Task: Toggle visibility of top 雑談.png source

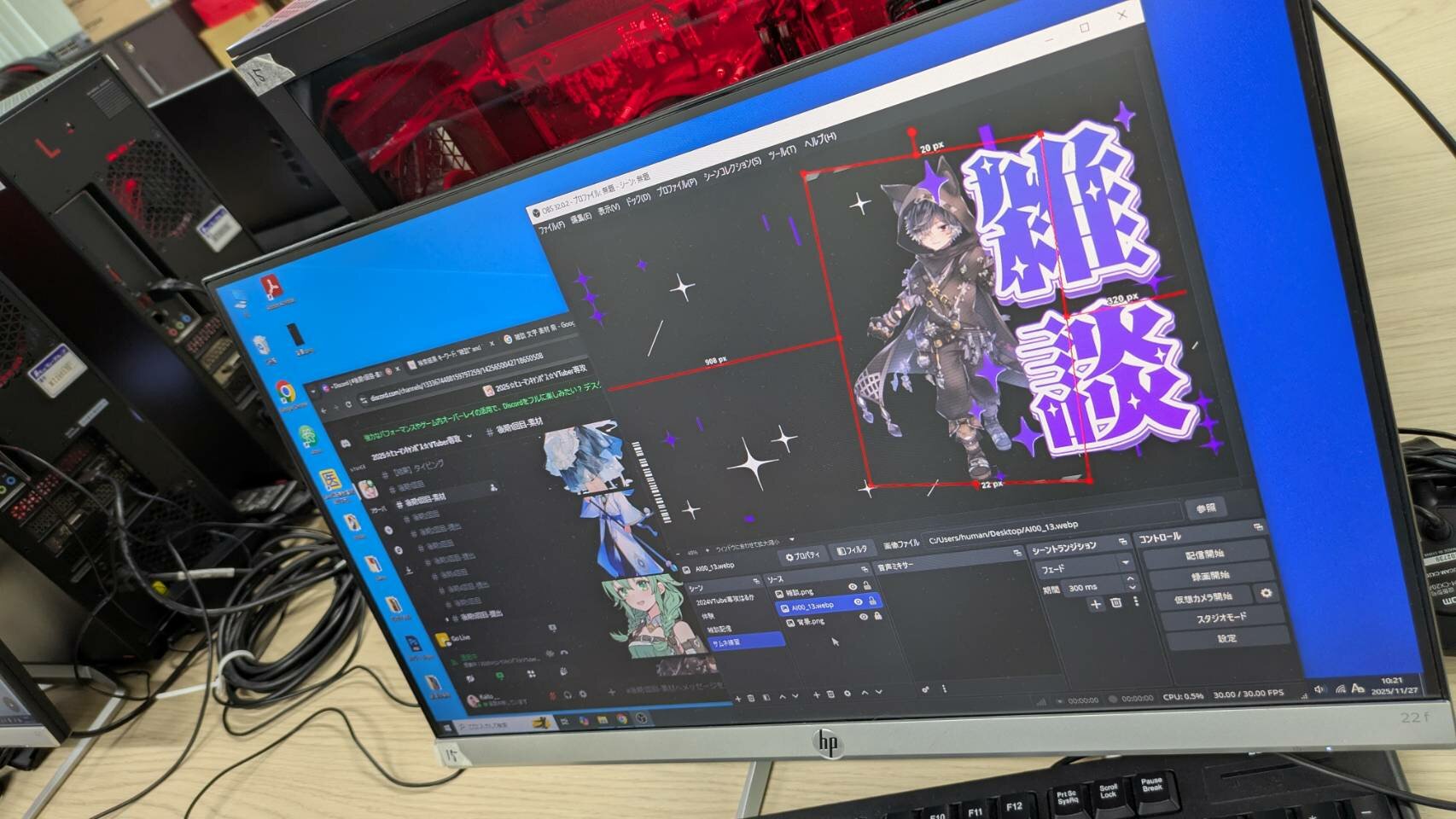Action: [x=852, y=588]
